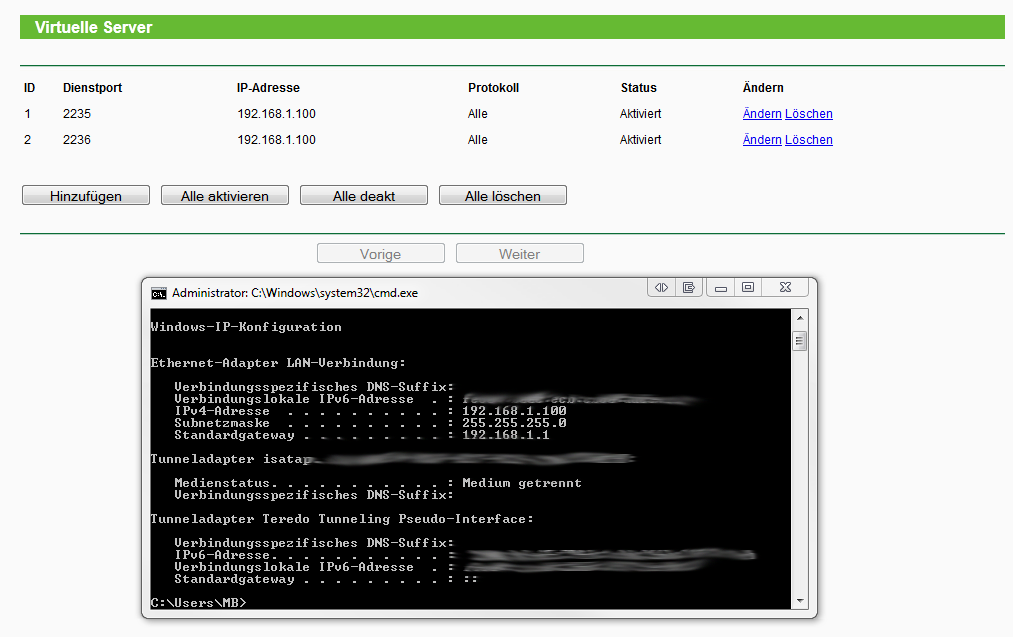Click the Virtuelle Server heading
The height and width of the screenshot is (637, 1013).
click(94, 27)
